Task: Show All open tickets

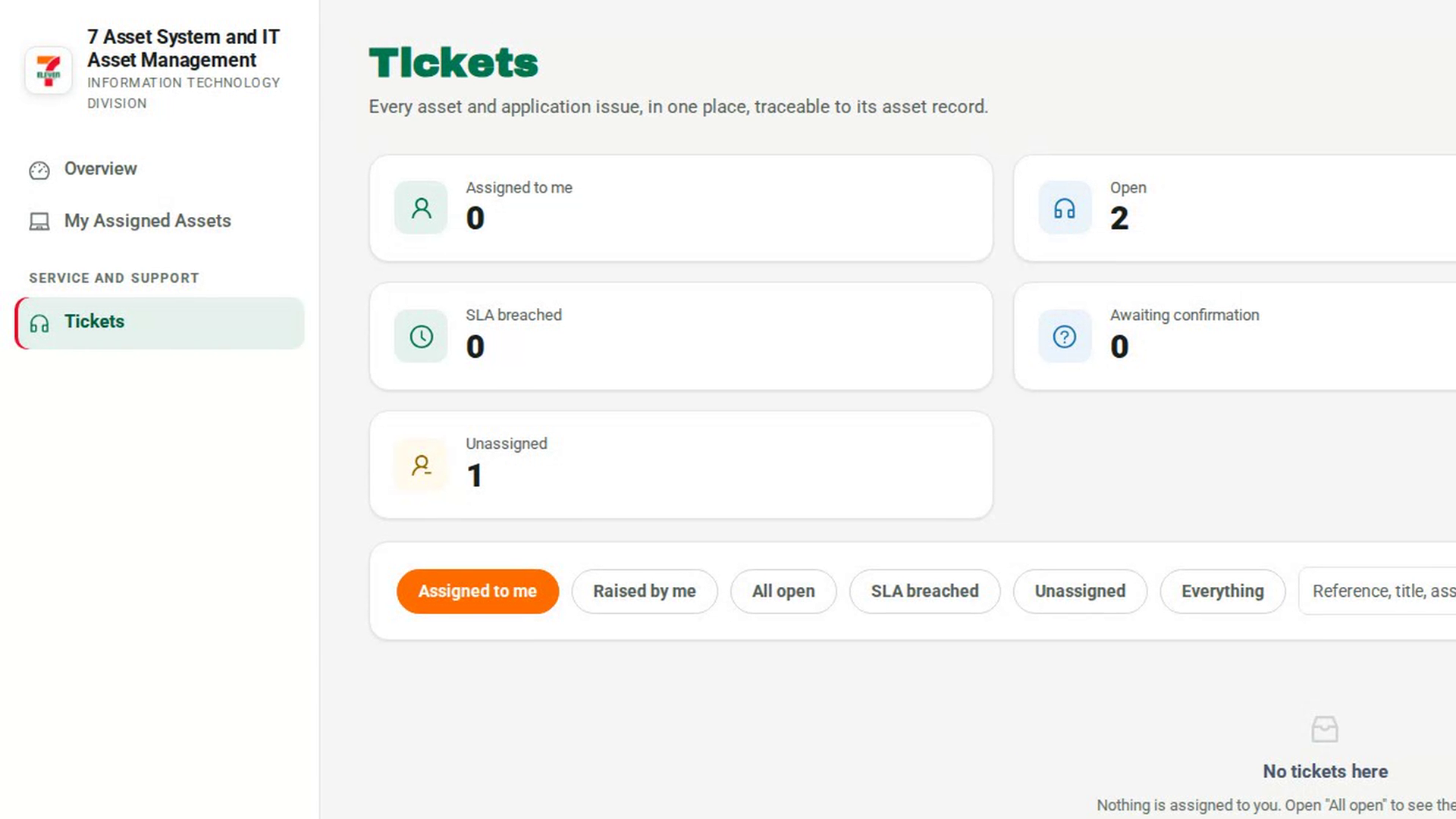Action: (783, 591)
